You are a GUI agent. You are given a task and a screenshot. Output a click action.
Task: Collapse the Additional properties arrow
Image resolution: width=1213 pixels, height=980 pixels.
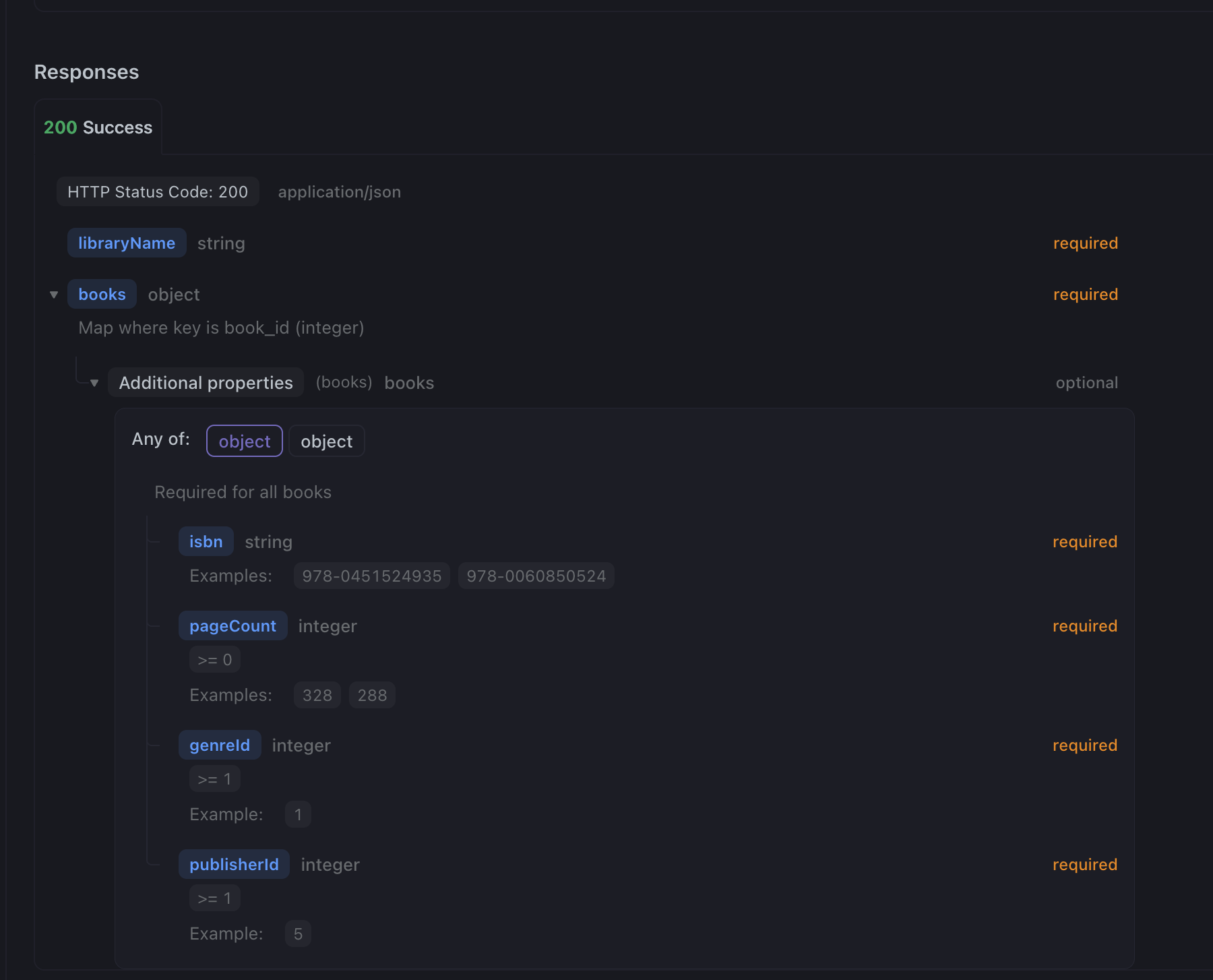click(x=94, y=383)
